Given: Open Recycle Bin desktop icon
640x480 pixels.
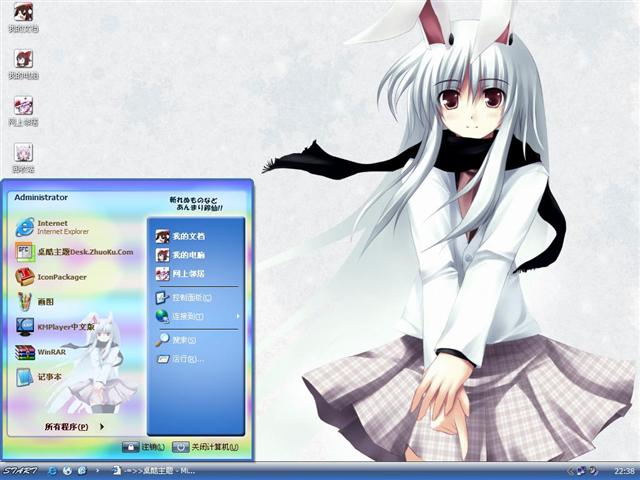Looking at the screenshot, I should pos(23,158).
